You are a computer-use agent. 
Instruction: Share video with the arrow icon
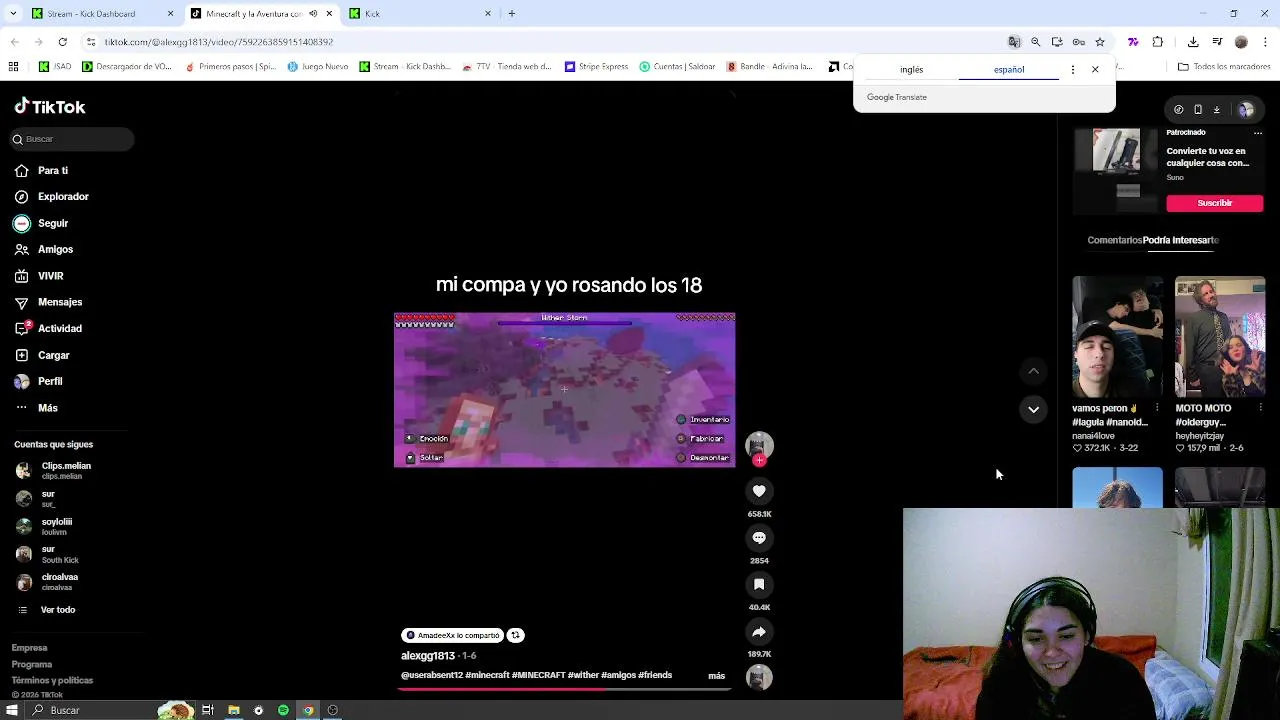coord(759,632)
